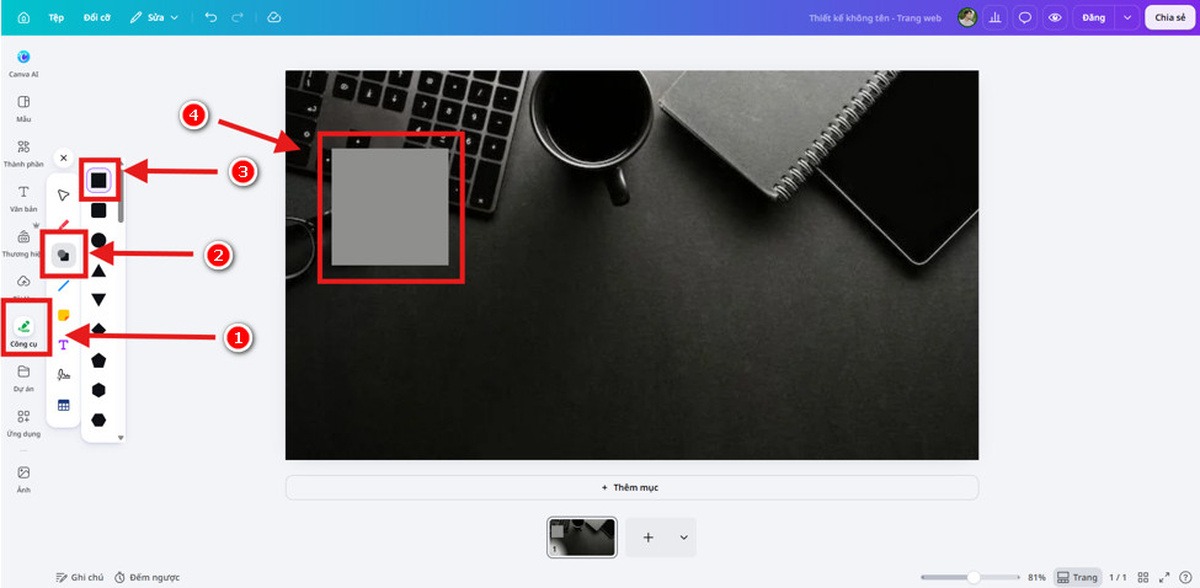Image resolution: width=1200 pixels, height=588 pixels.
Task: Expand the arrow next to Đăng
Action: coord(1128,17)
